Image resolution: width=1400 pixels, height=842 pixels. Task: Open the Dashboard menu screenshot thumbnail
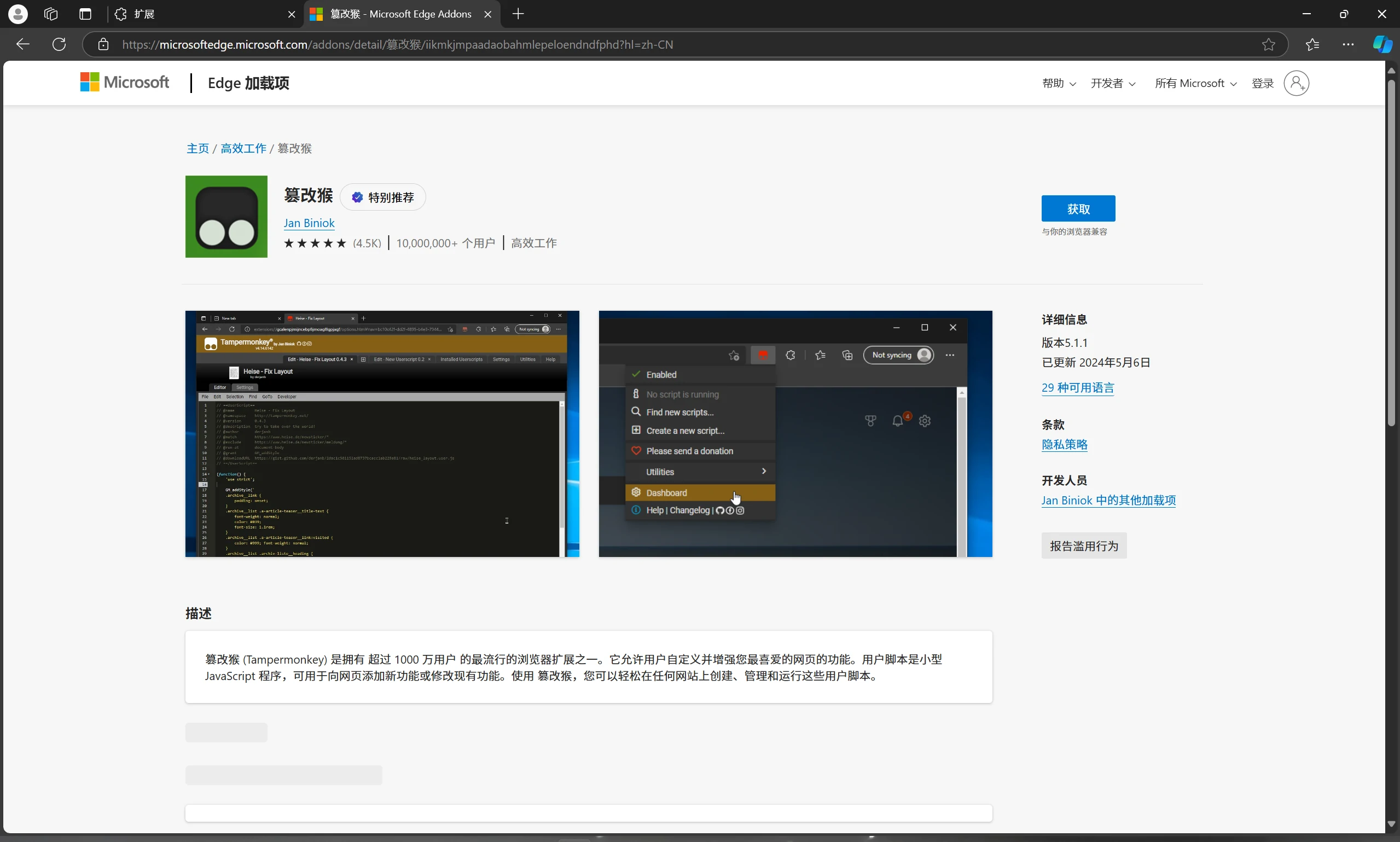coord(795,433)
